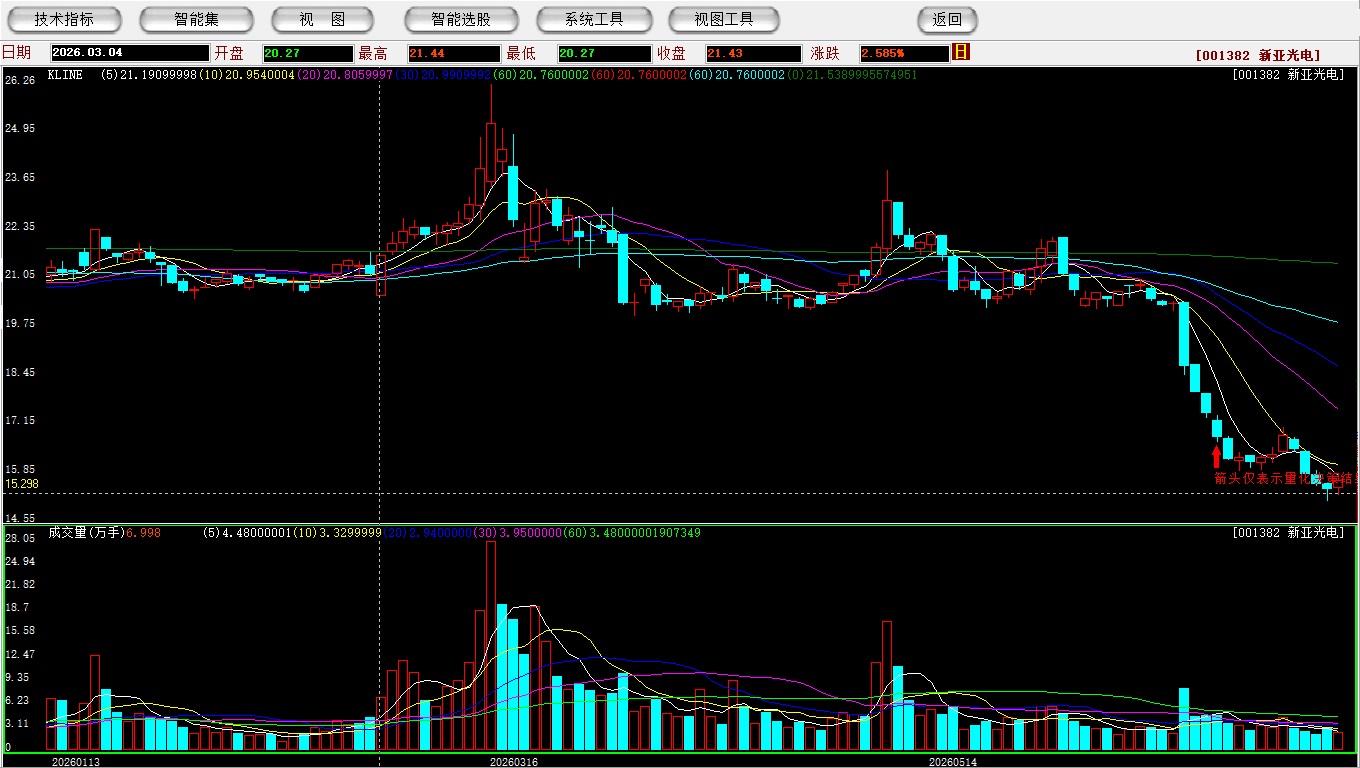Click the 成交量(万手) volume label

tap(85, 533)
